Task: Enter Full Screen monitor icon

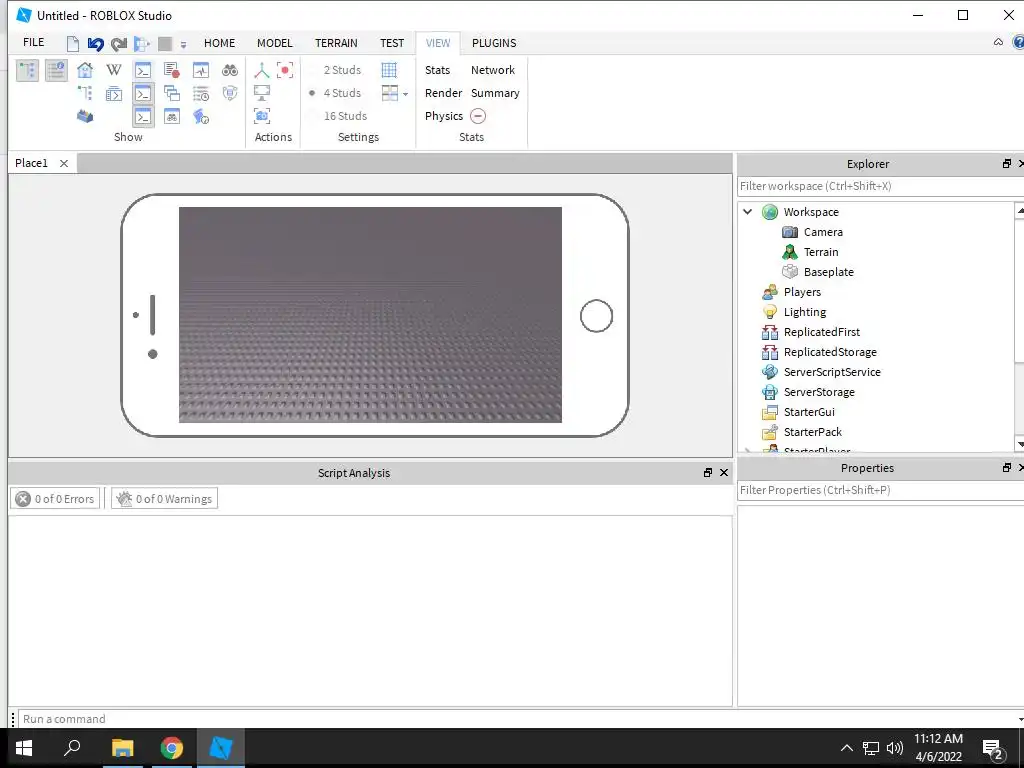Action: (262, 93)
